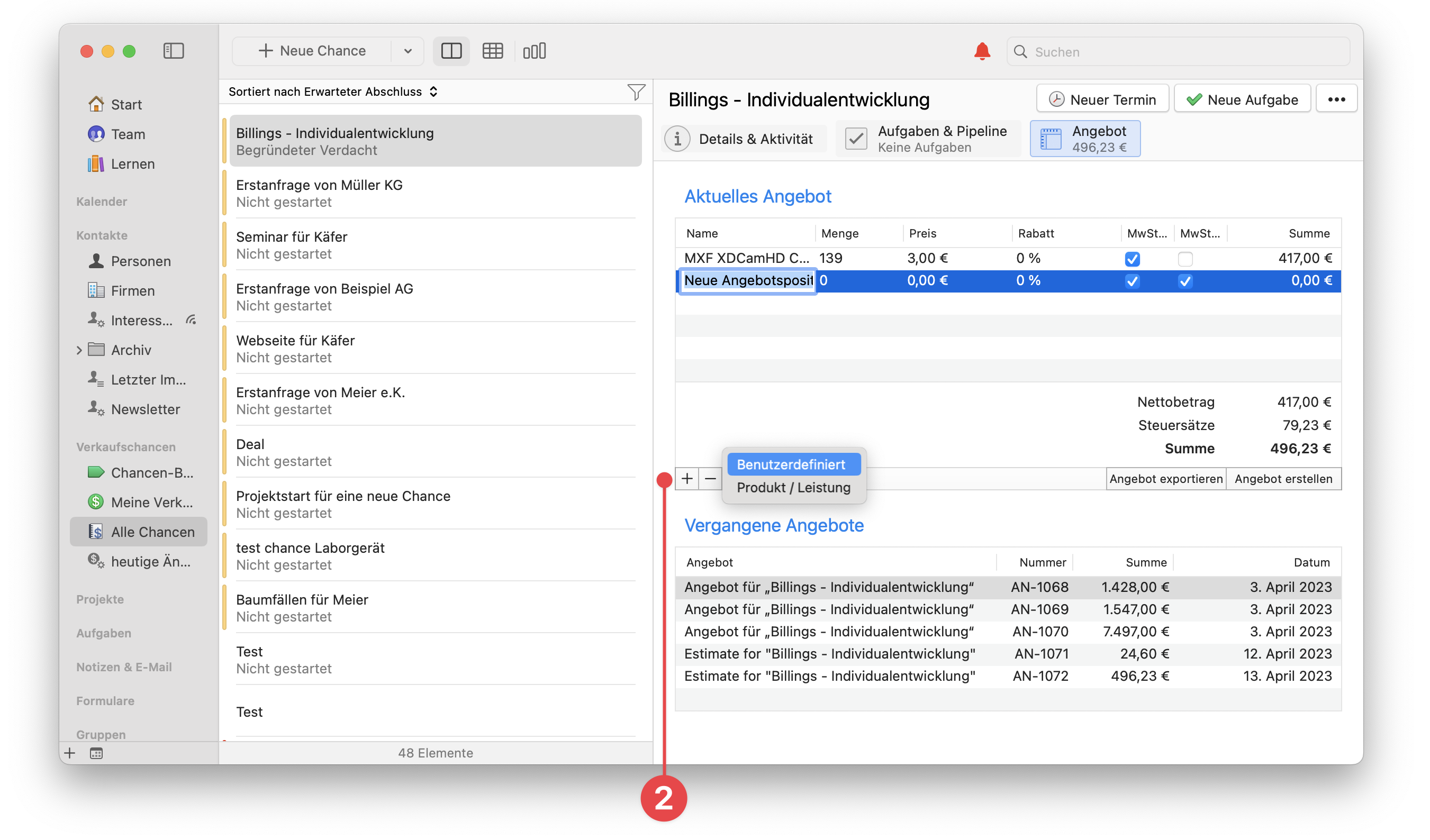The height and width of the screenshot is (840, 1430).
Task: Enable second MwSt checkbox for MXF XDCamHD row
Action: coord(1185,259)
